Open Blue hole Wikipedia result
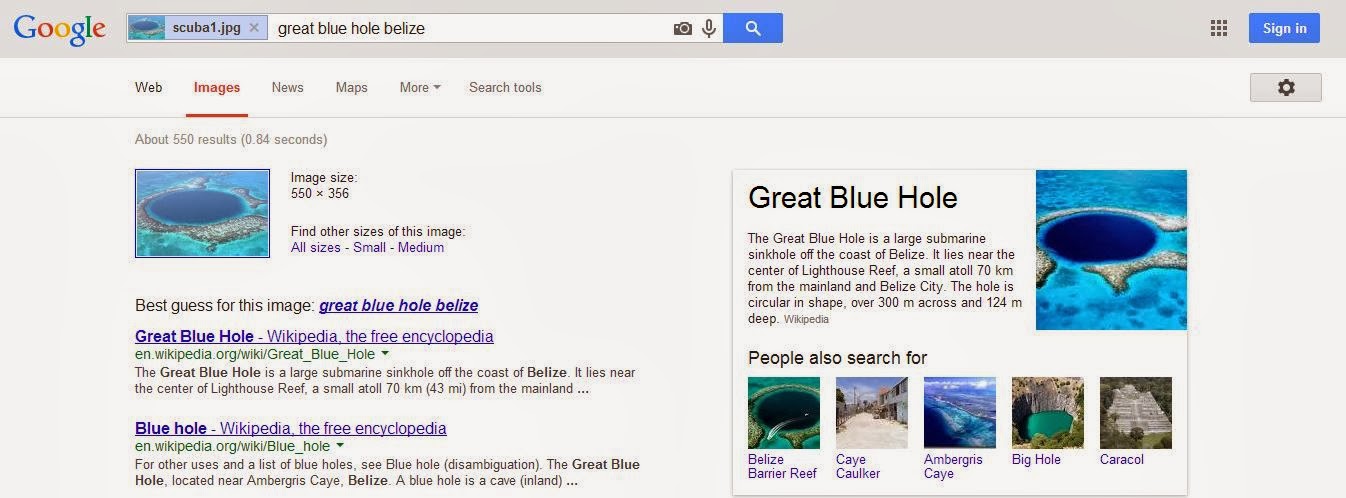 click(291, 428)
